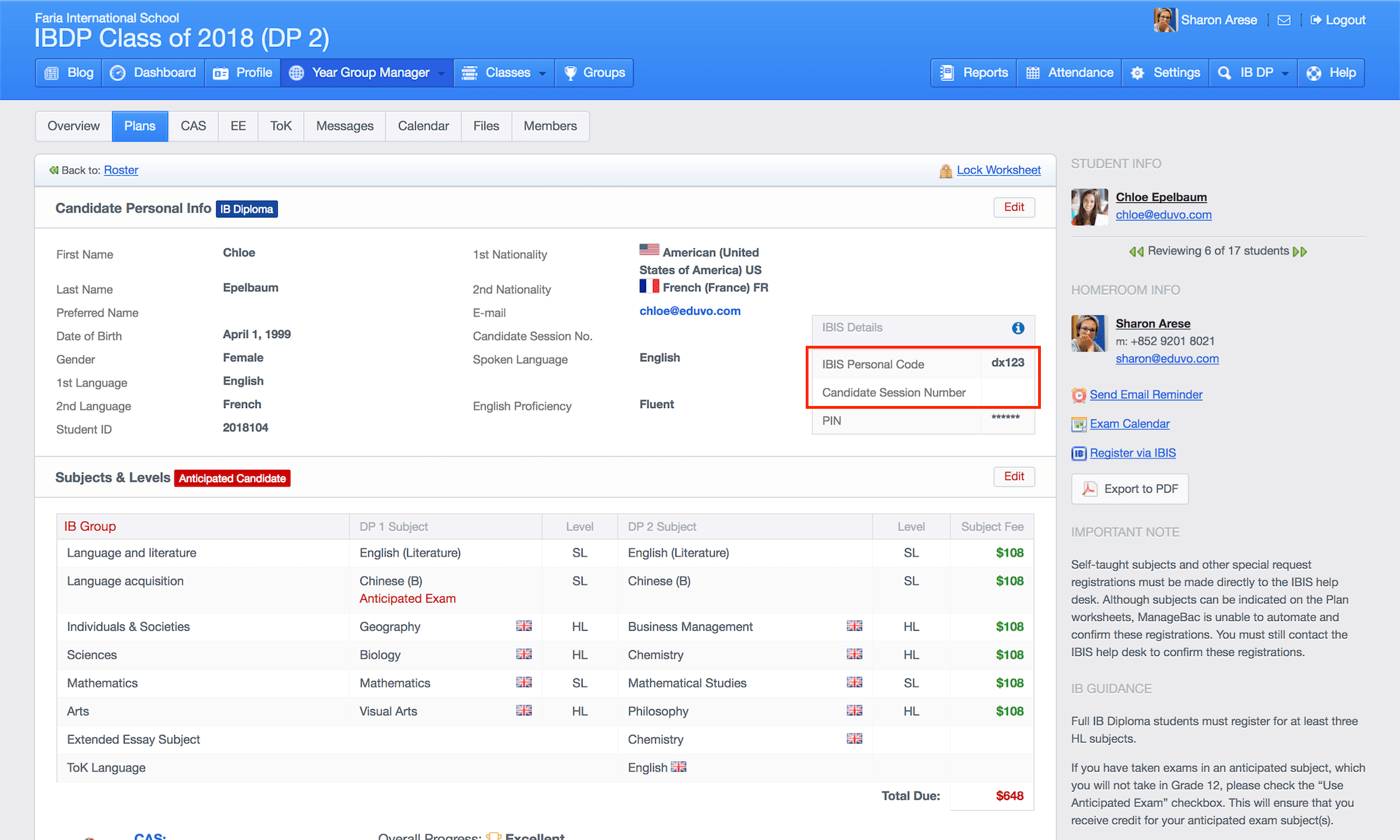Click the Blog newspaper icon
The width and height of the screenshot is (1400, 840).
click(x=52, y=73)
